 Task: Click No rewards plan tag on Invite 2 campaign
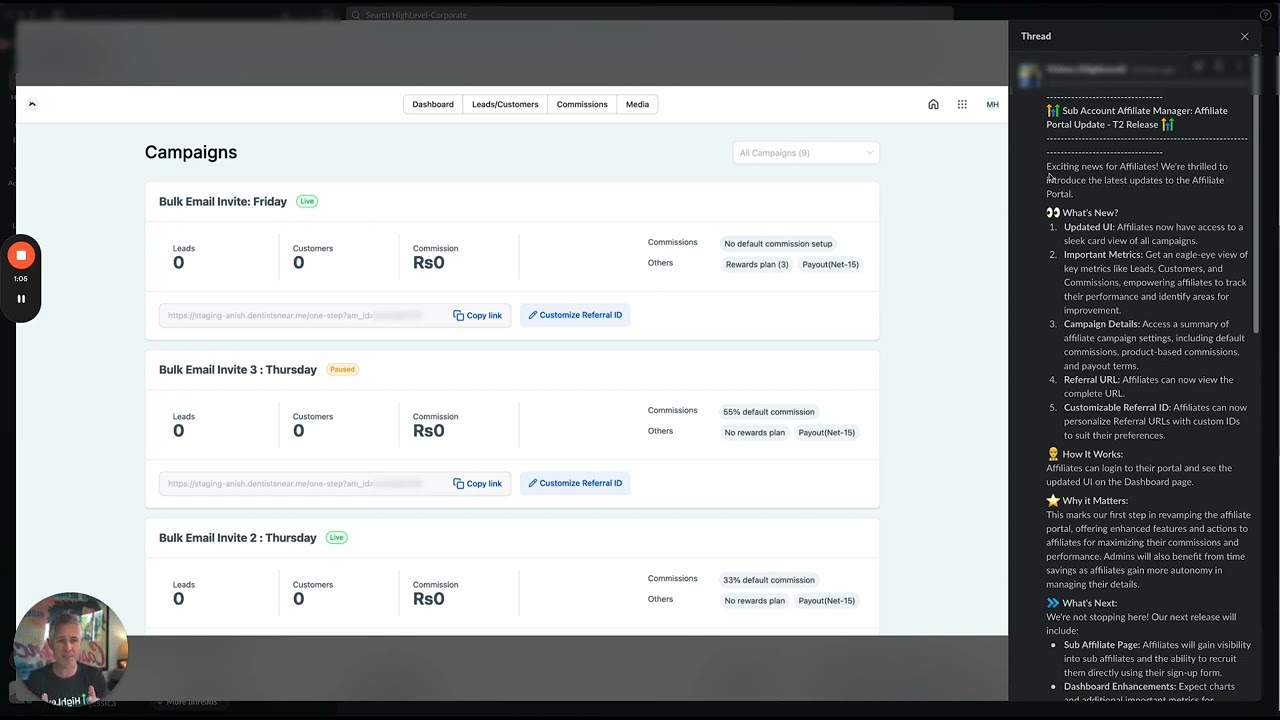click(x=754, y=600)
